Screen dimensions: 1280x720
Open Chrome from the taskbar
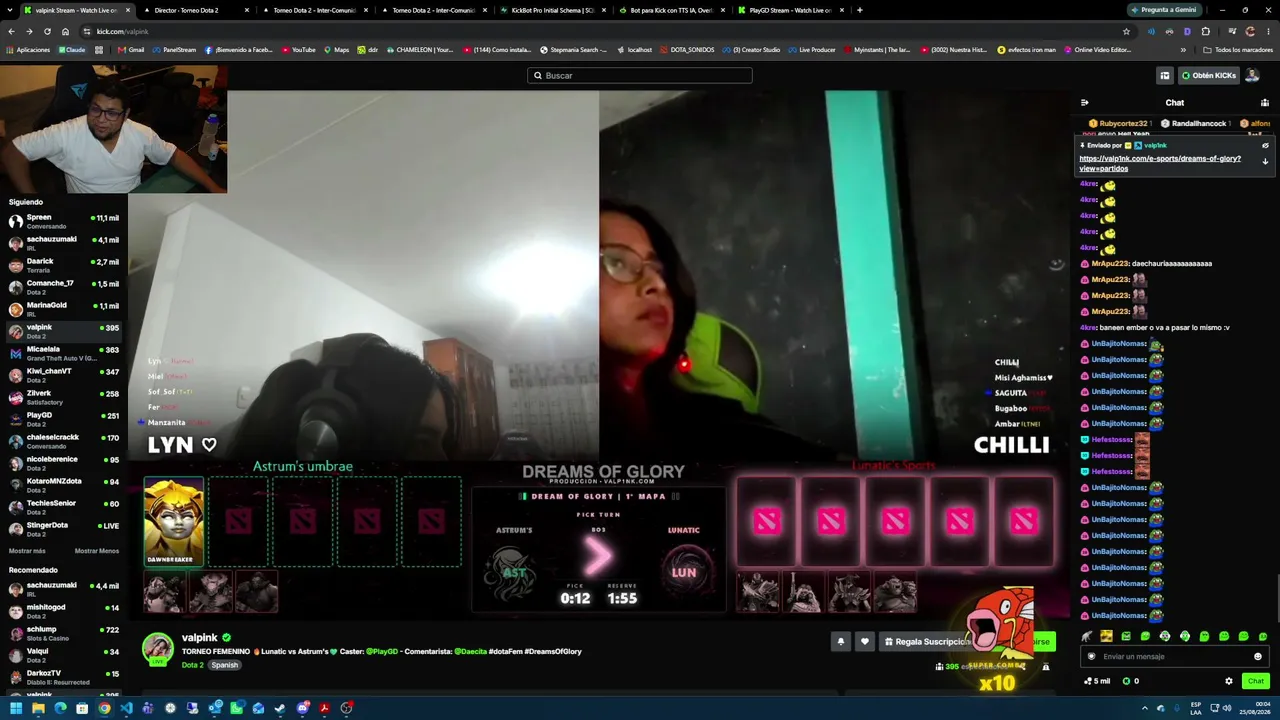coord(104,708)
